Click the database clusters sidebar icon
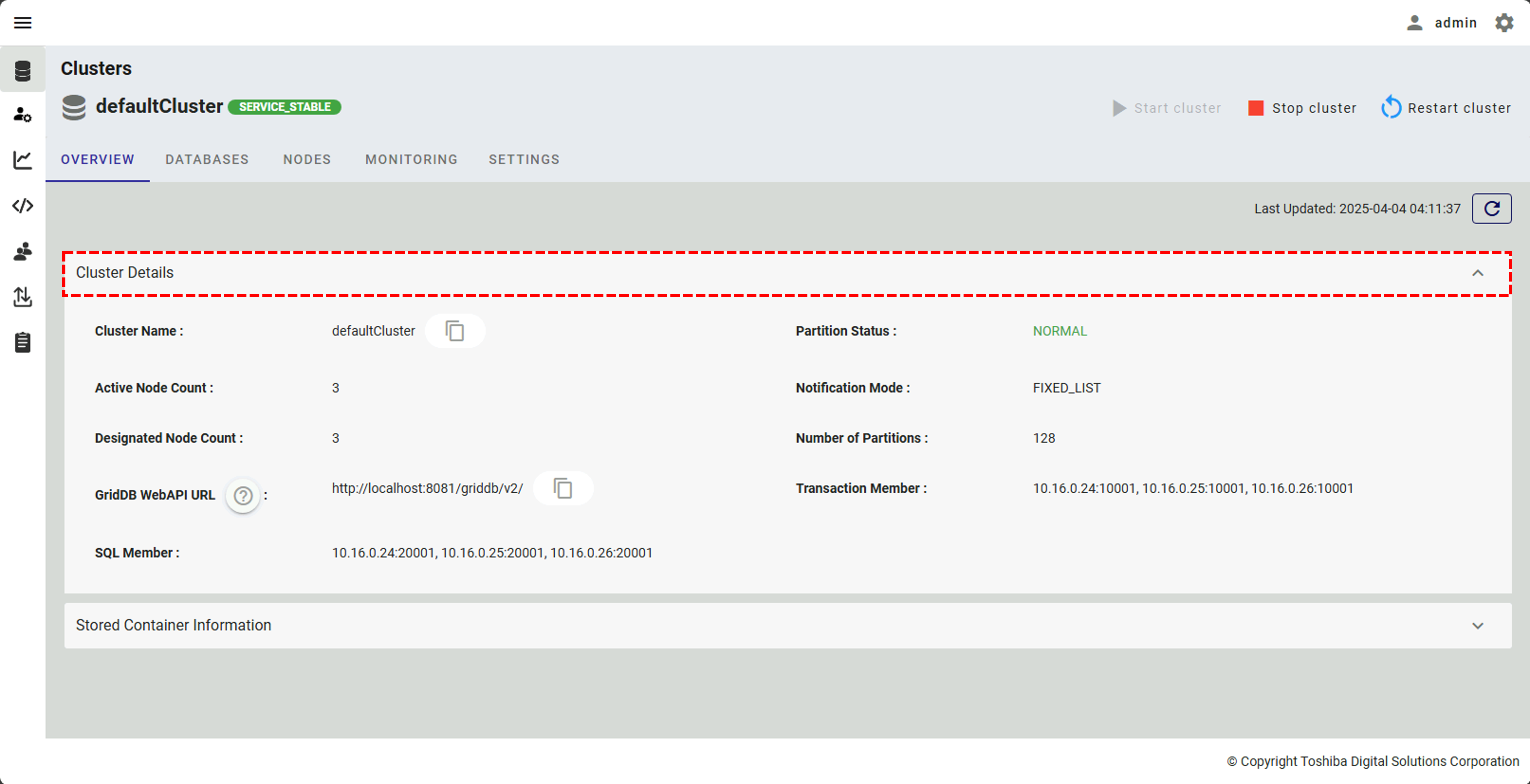The height and width of the screenshot is (784, 1530). coord(23,71)
